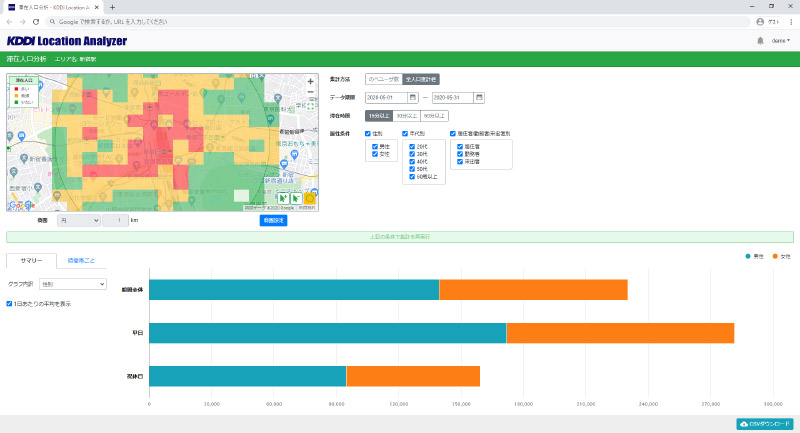Screen dimensions: 800x433
Task: Uncheck the 50代 checkbox
Action: pyautogui.click(x=412, y=169)
